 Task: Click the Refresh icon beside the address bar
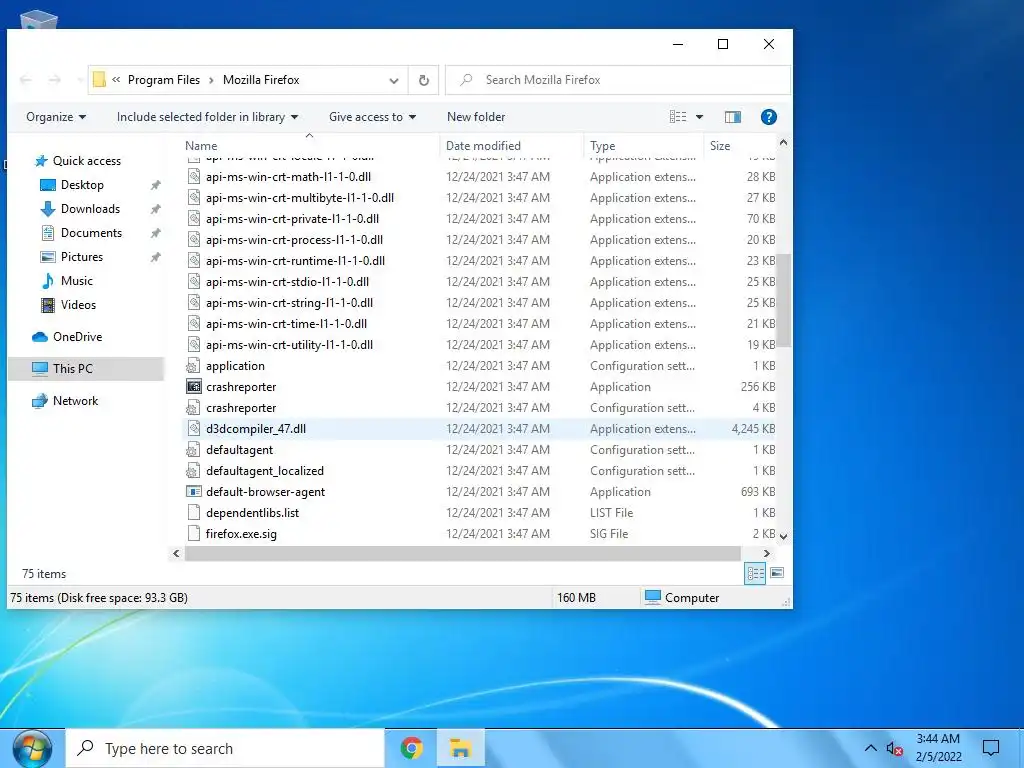click(423, 80)
